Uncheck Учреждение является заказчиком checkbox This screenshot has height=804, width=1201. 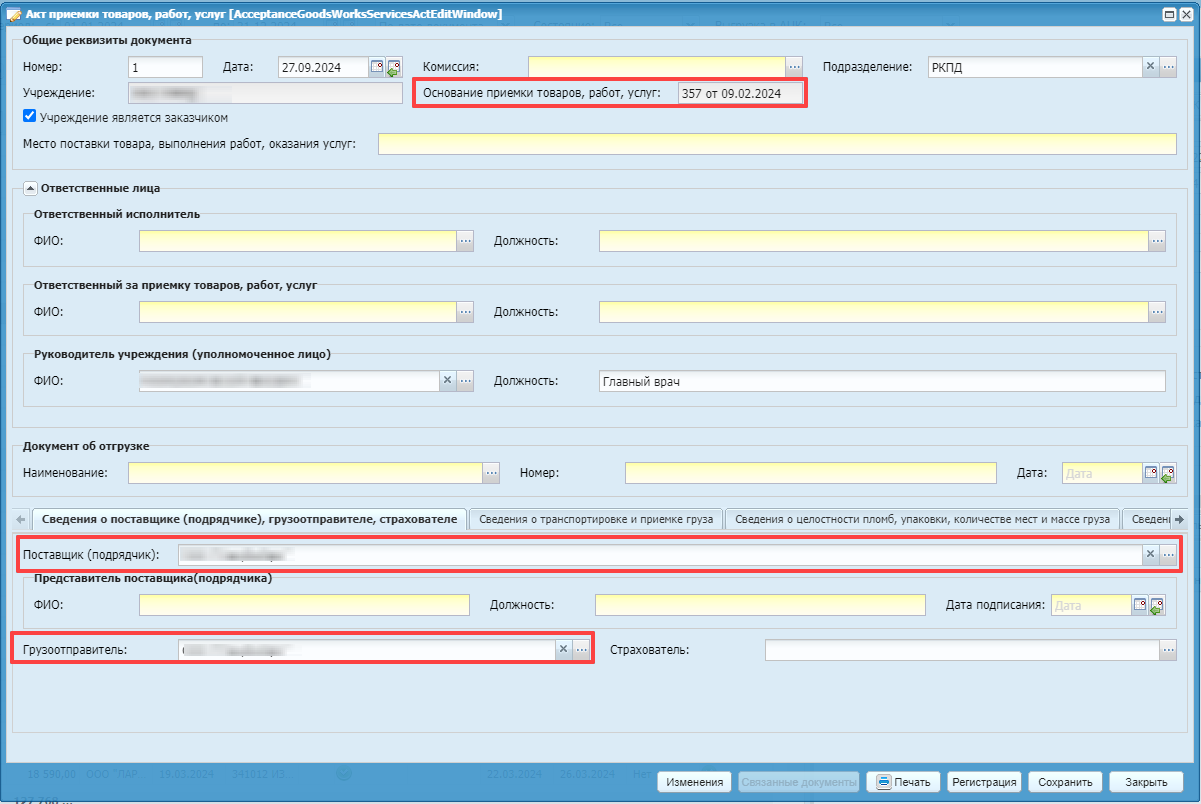click(29, 116)
